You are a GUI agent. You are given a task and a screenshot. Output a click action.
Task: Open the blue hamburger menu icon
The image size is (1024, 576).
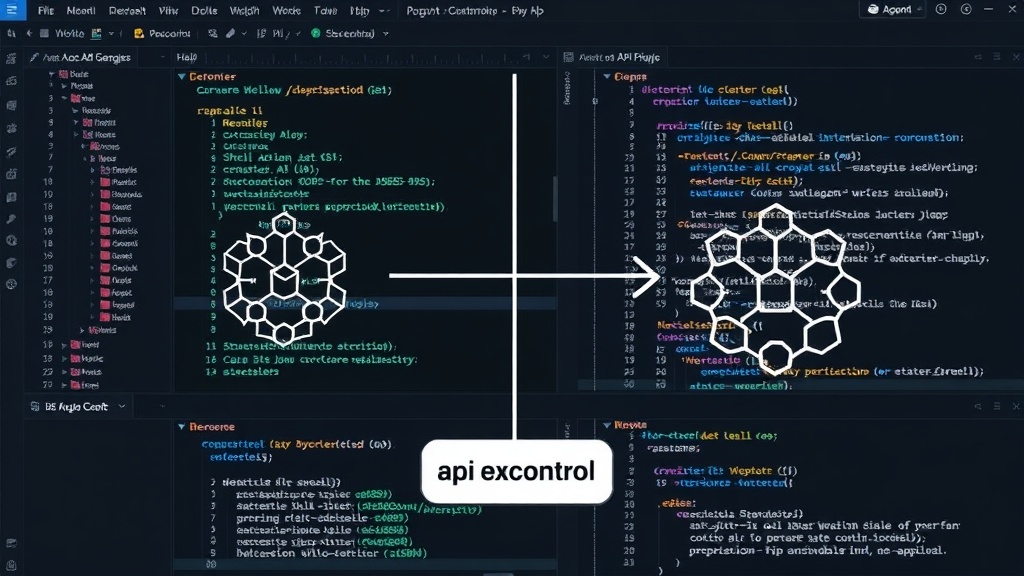pyautogui.click(x=12, y=10)
